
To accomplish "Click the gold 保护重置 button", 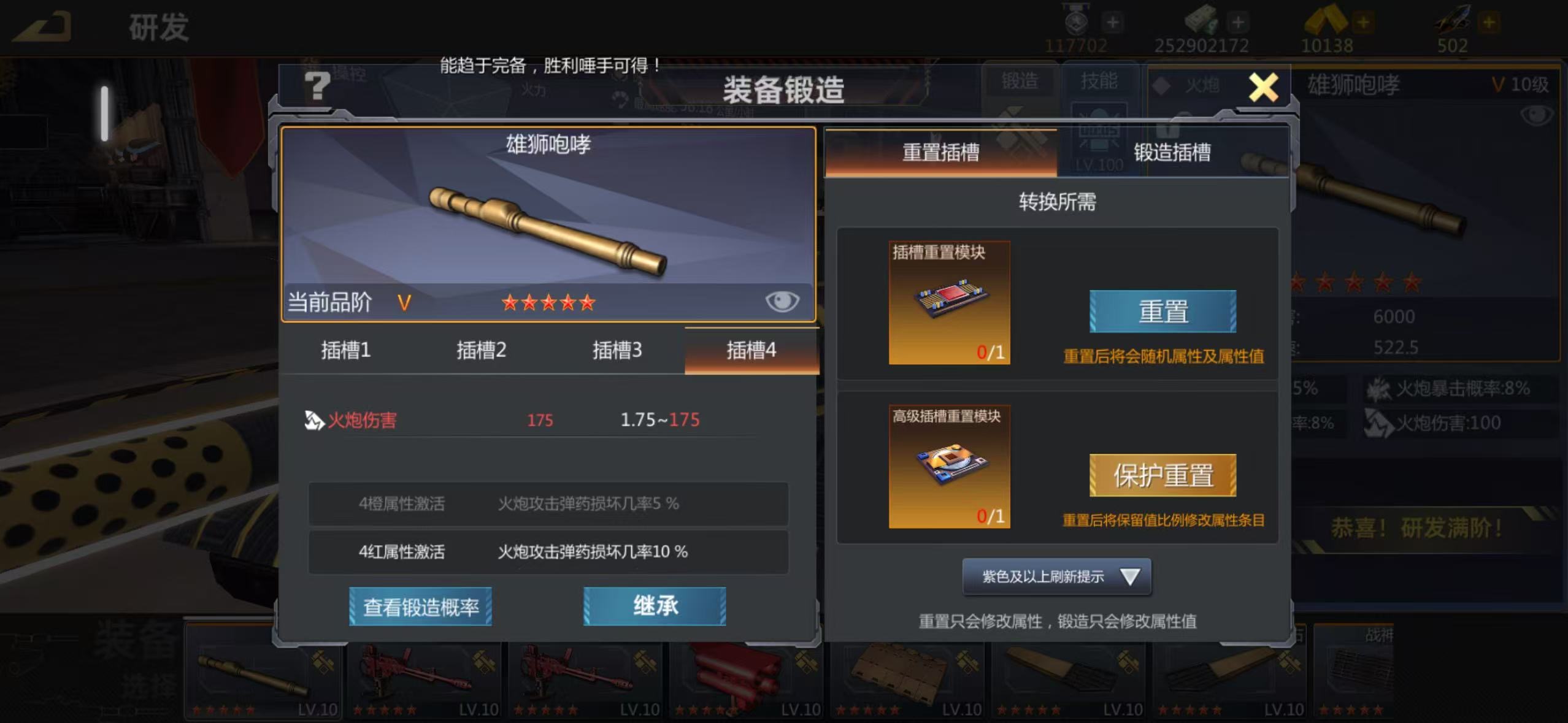I will tap(1163, 475).
